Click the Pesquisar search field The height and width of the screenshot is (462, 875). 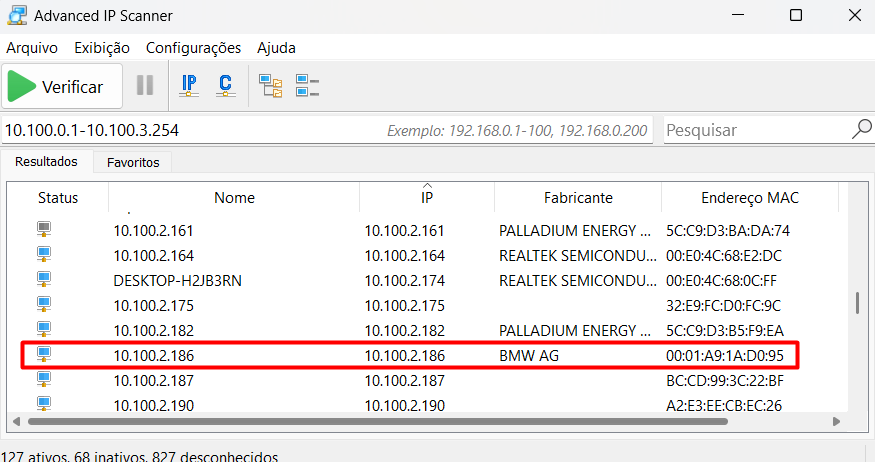pyautogui.click(x=756, y=131)
